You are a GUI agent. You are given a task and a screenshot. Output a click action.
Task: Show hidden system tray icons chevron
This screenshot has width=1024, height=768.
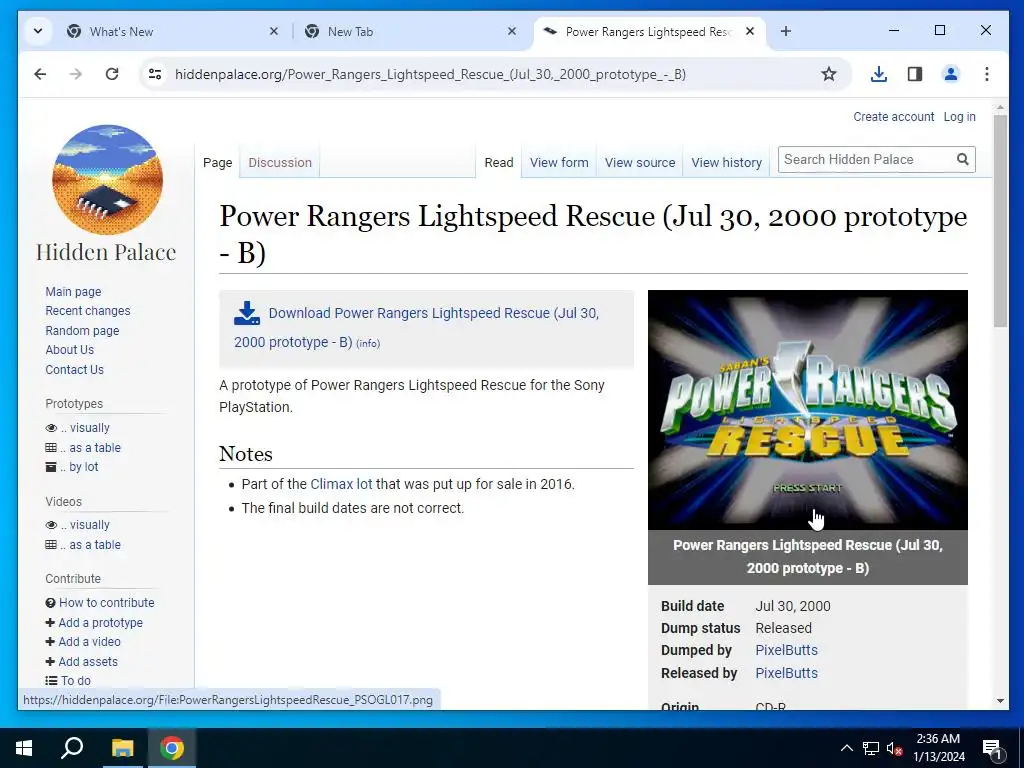[846, 748]
